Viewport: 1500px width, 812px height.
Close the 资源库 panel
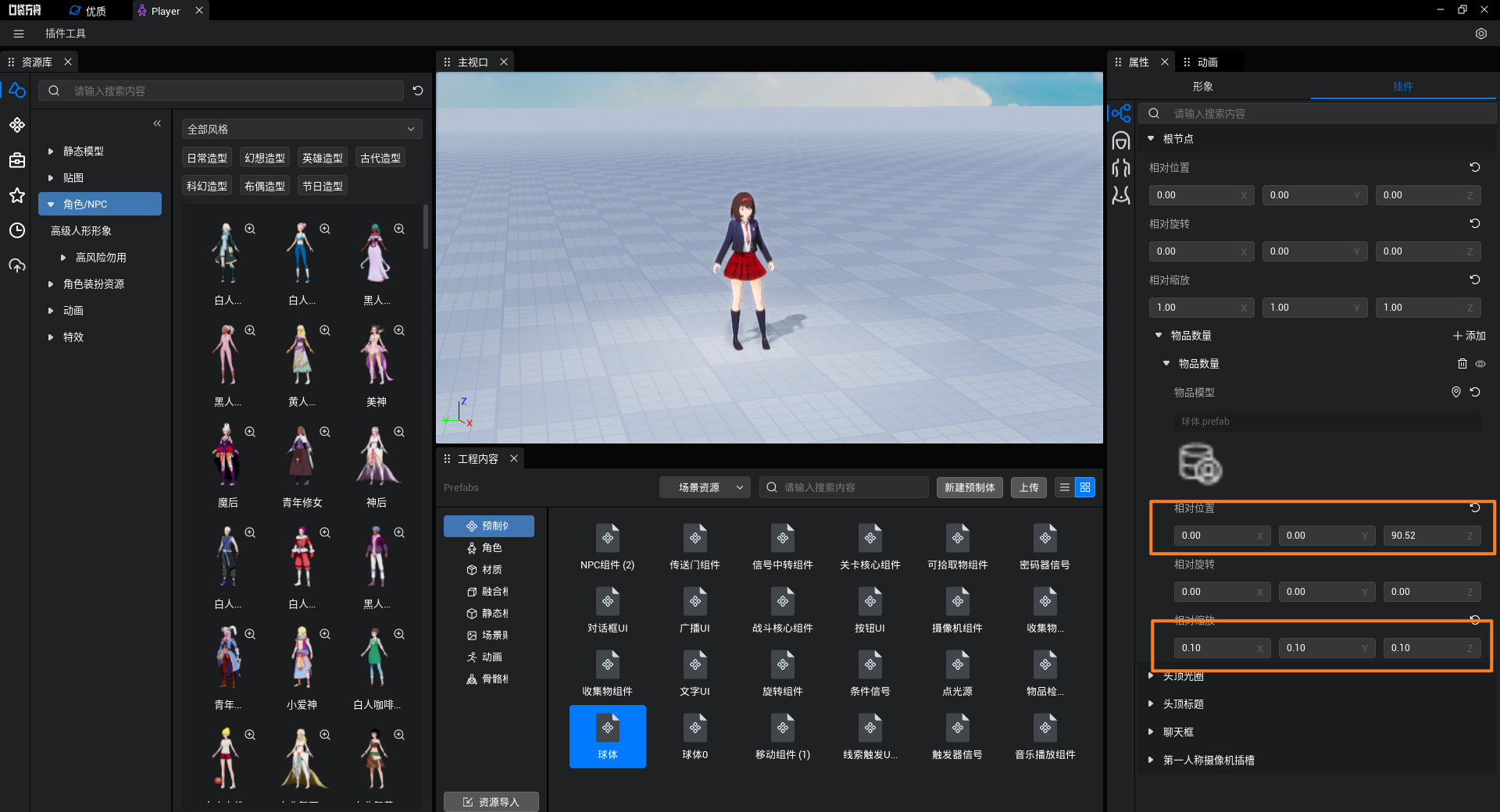(68, 62)
